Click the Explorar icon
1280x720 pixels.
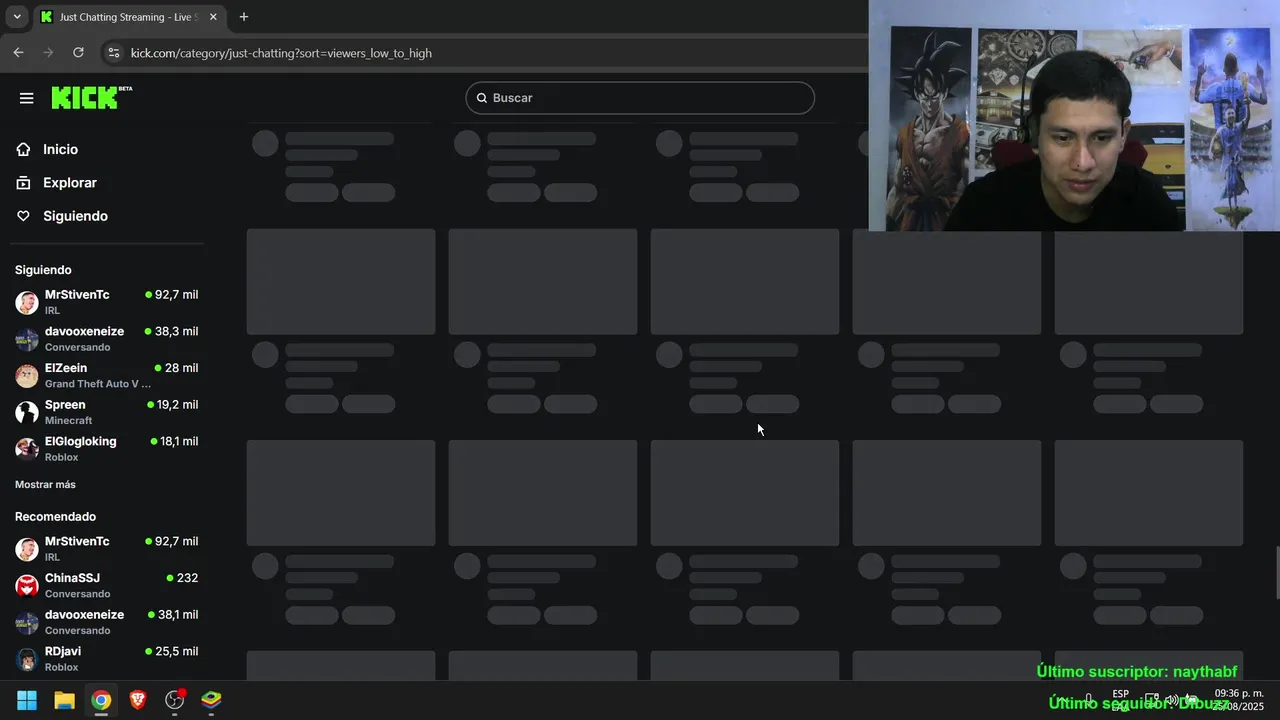(x=24, y=183)
